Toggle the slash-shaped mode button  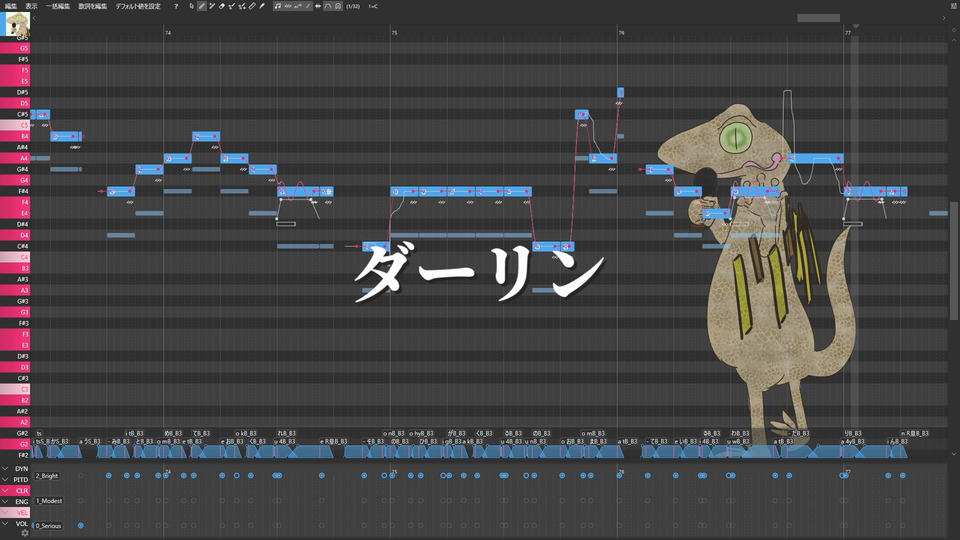click(x=308, y=6)
